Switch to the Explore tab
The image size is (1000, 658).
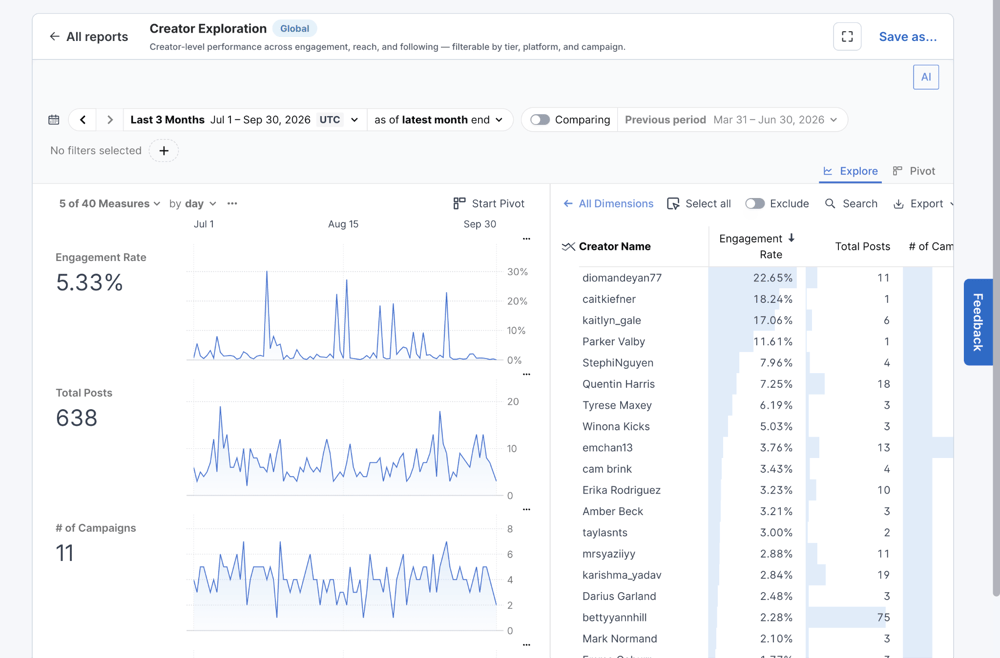[x=850, y=171]
